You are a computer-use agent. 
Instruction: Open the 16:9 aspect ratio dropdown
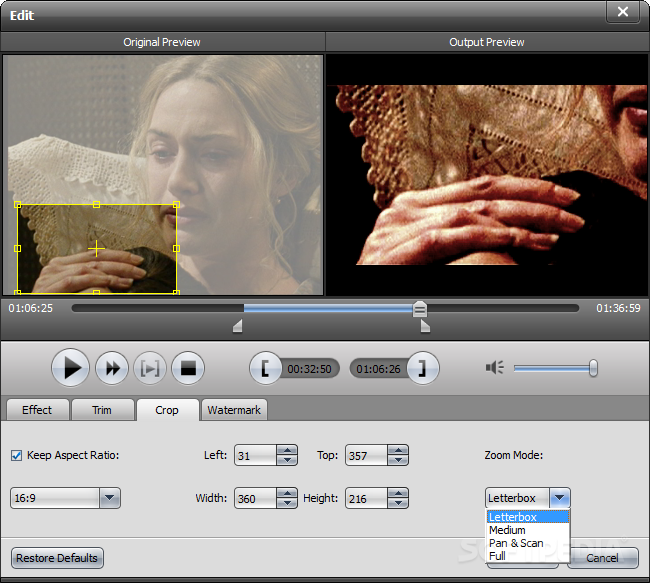point(110,498)
